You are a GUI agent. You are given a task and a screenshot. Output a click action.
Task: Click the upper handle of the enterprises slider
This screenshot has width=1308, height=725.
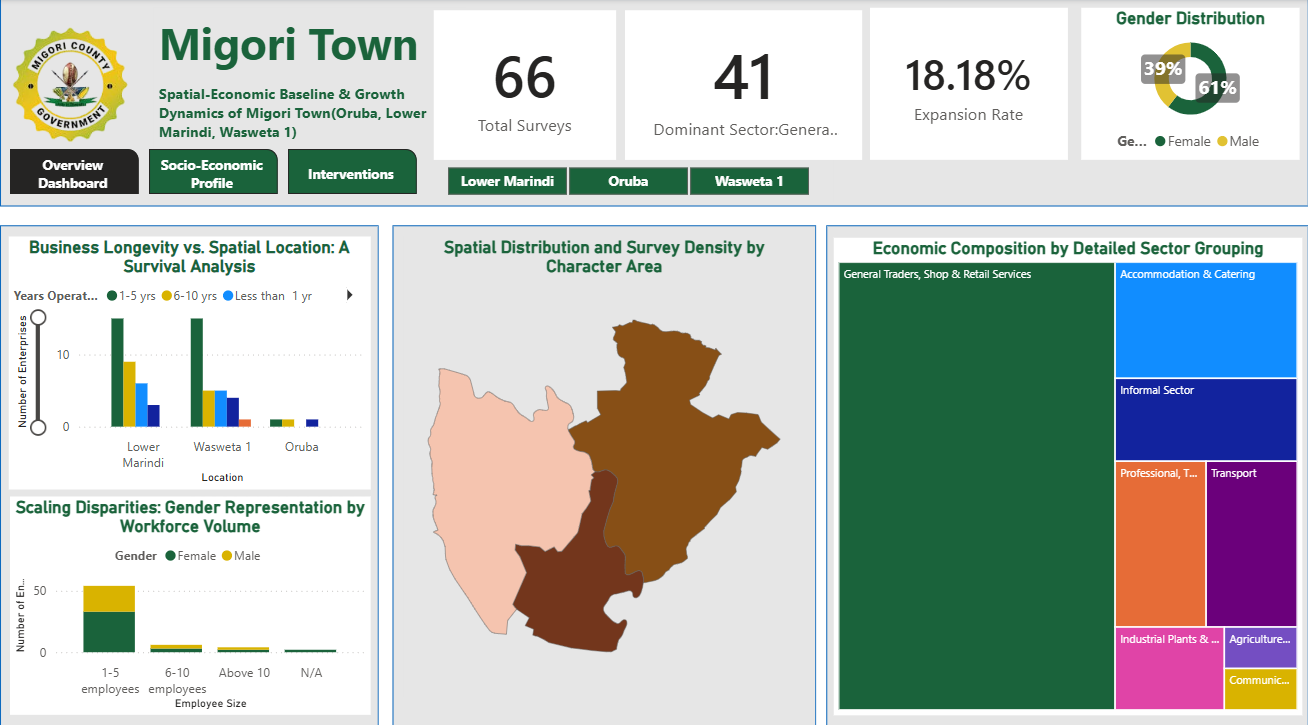coord(38,318)
